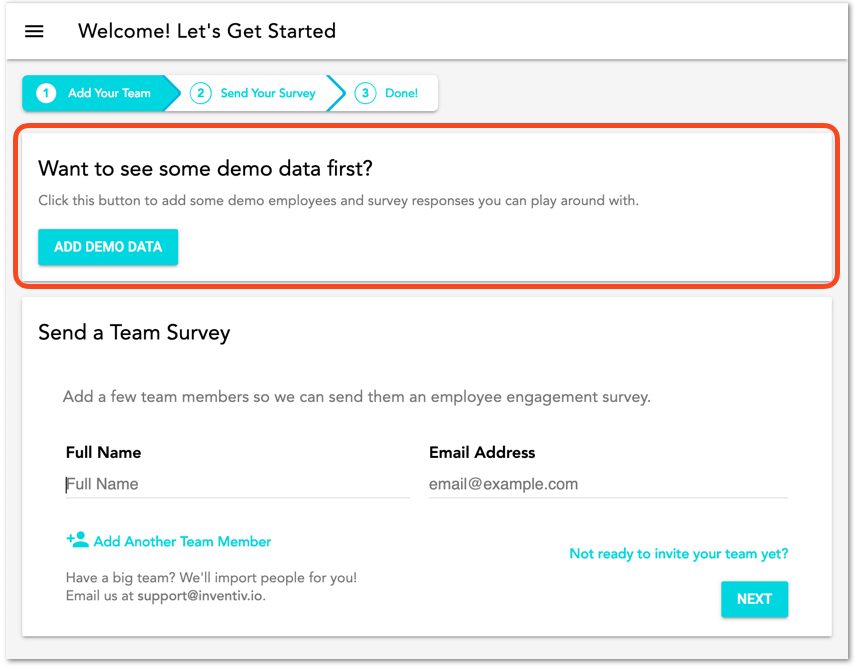The height and width of the screenshot is (671, 860).
Task: Click the Full Name column label
Action: click(104, 453)
